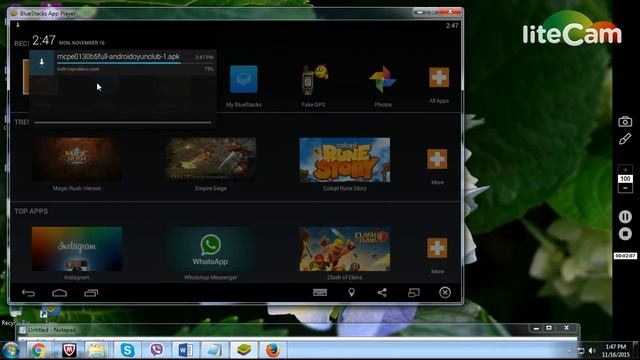Click the BlueStacks bar screen-windows icon
640x360 pixels.
(414, 293)
